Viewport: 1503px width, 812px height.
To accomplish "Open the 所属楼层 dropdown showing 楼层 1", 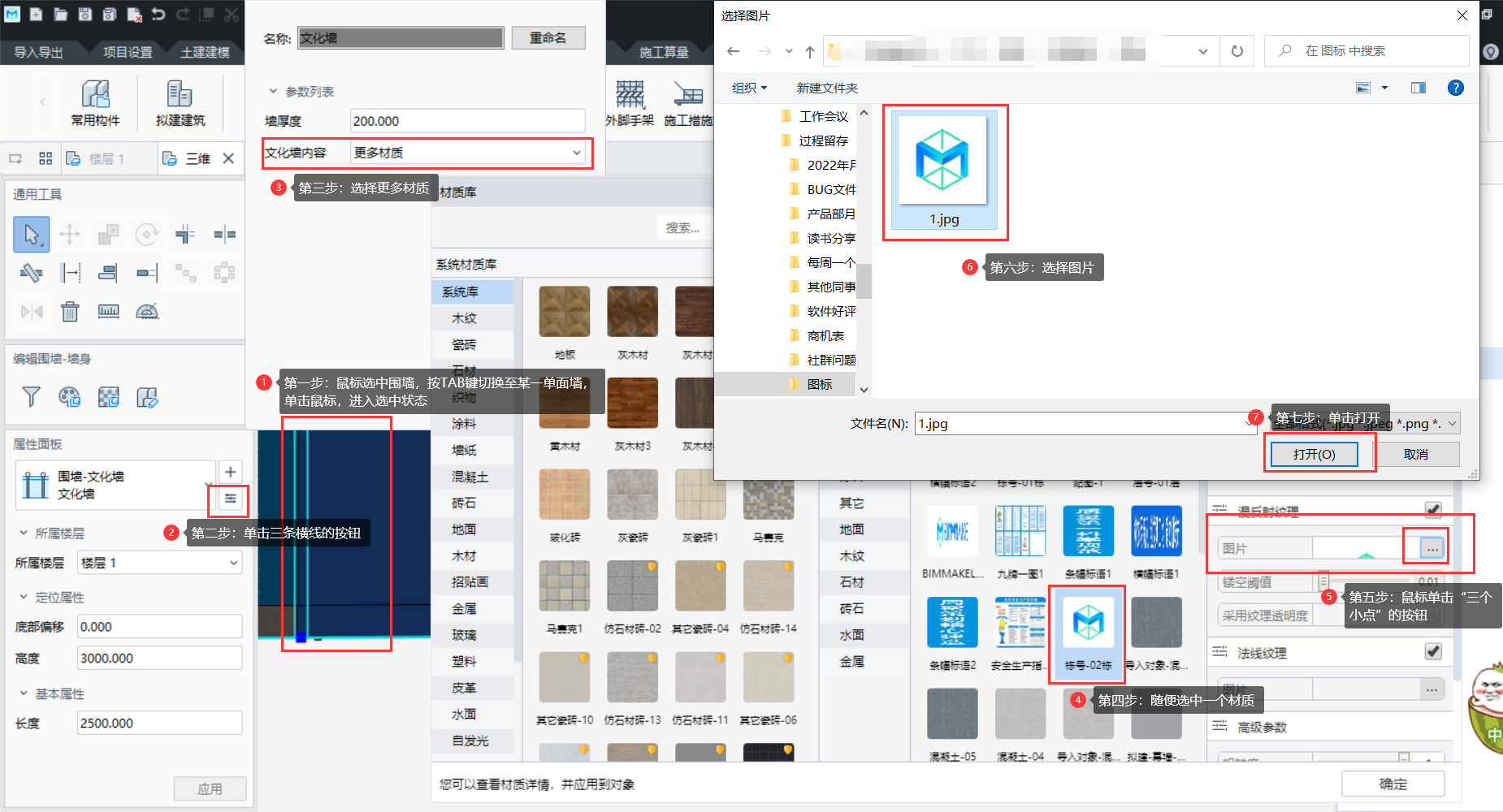I will coord(159,563).
